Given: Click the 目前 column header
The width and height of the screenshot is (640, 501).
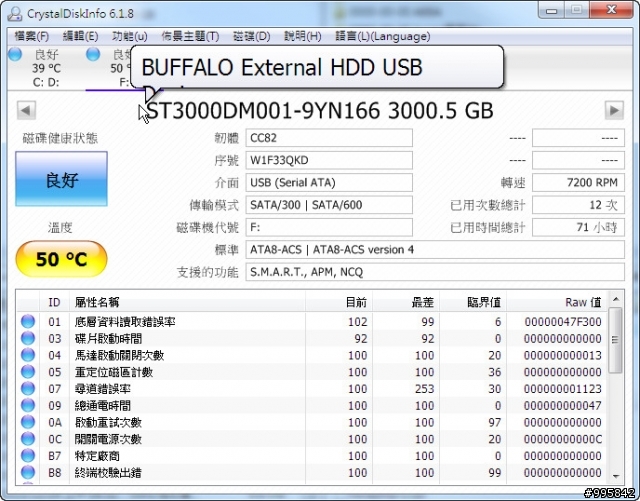Looking at the screenshot, I should click(x=339, y=302).
